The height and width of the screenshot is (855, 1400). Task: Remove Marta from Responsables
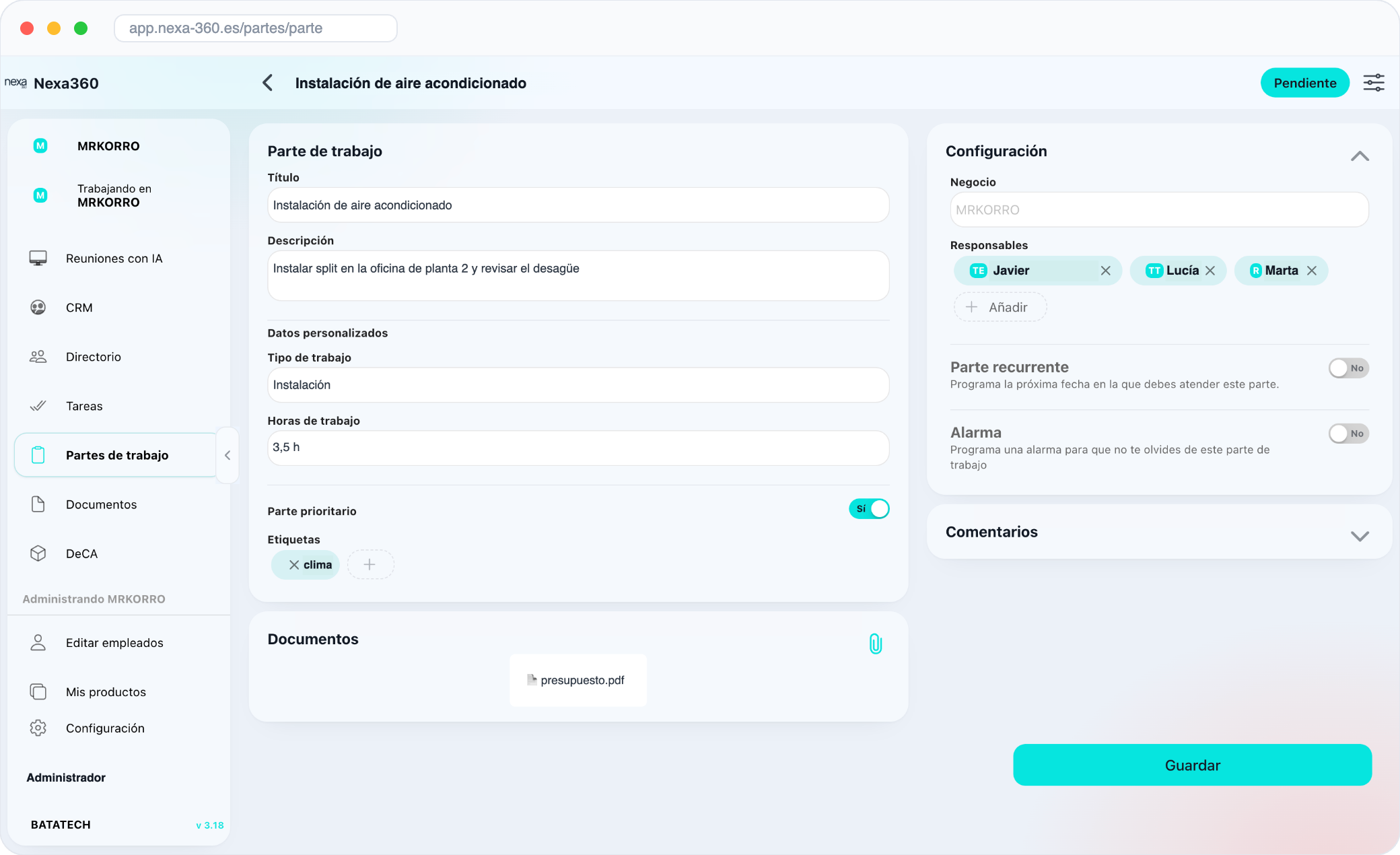click(x=1312, y=271)
